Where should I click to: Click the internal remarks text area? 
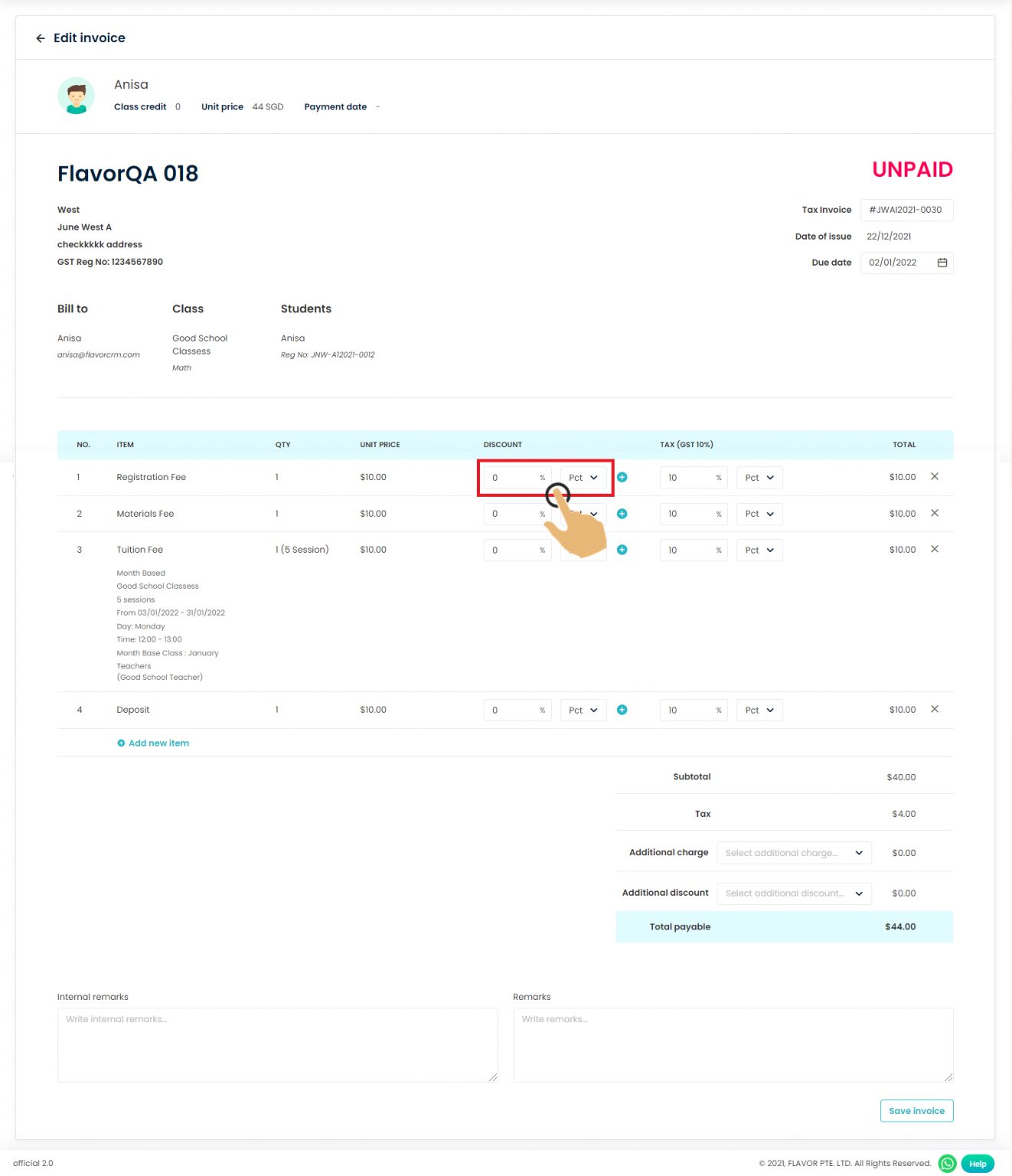click(277, 1044)
